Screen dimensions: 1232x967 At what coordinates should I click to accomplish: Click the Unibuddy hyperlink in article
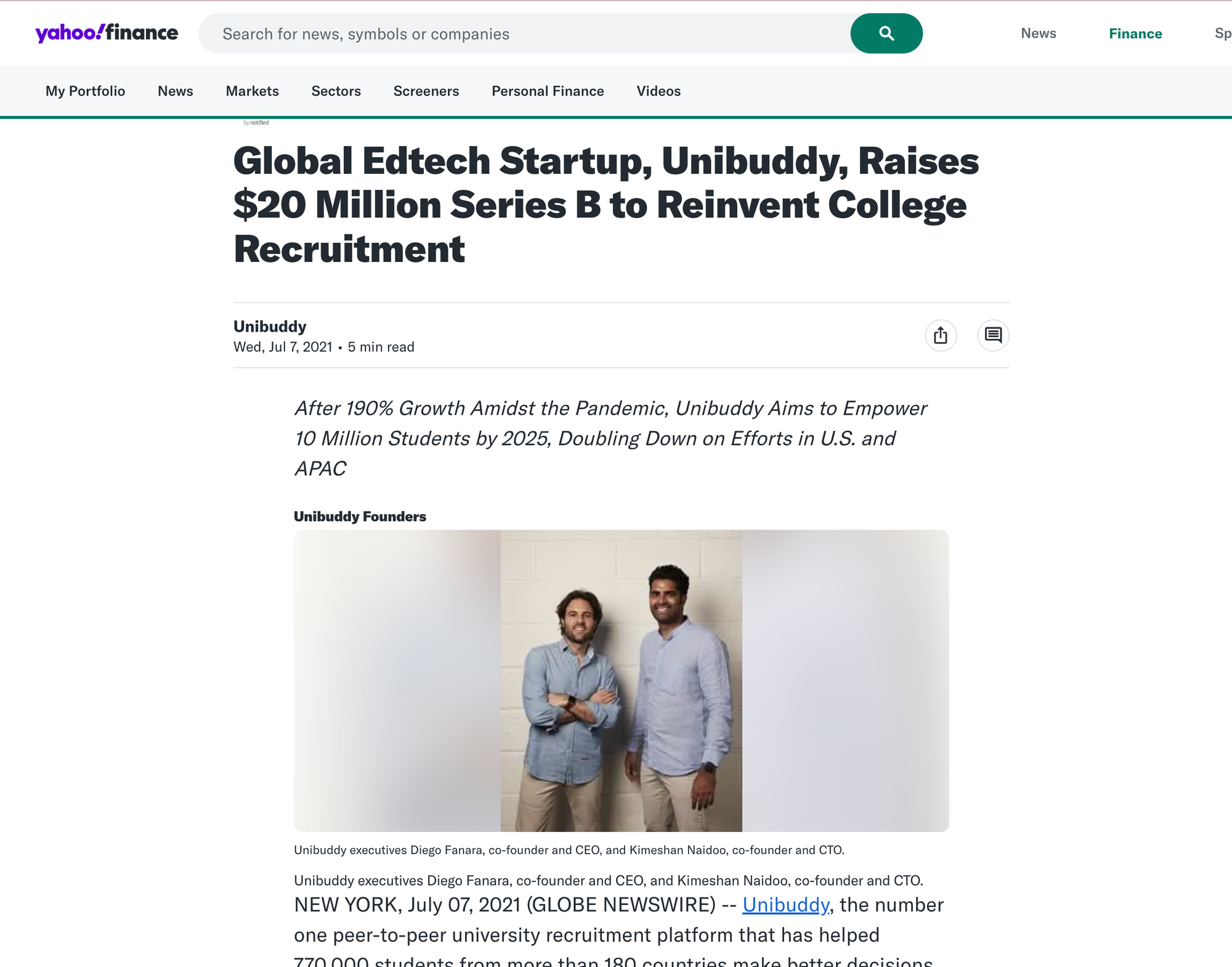tap(785, 905)
